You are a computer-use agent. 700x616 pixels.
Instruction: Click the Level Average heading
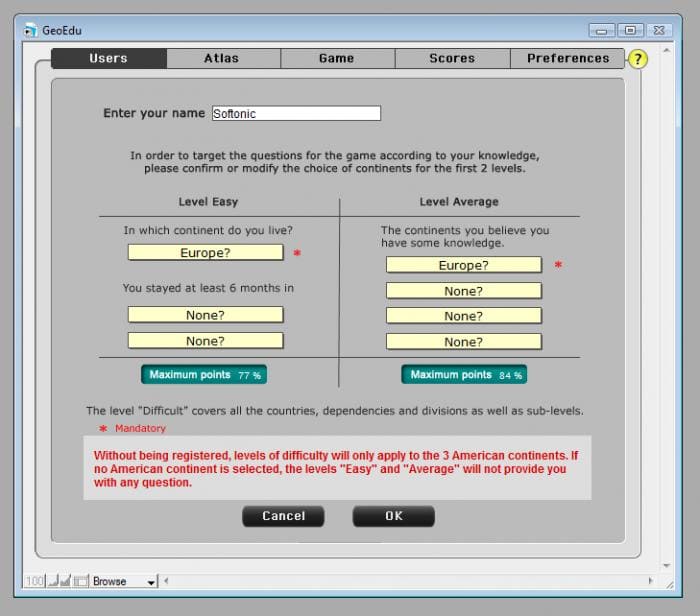(459, 202)
